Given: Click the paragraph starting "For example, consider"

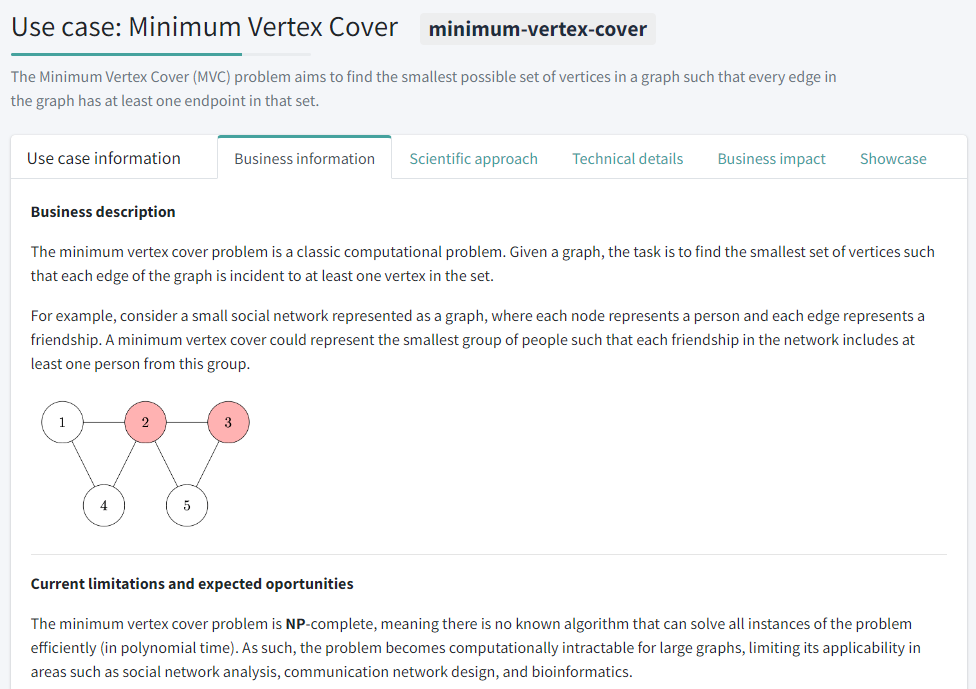Looking at the screenshot, I should pos(478,339).
